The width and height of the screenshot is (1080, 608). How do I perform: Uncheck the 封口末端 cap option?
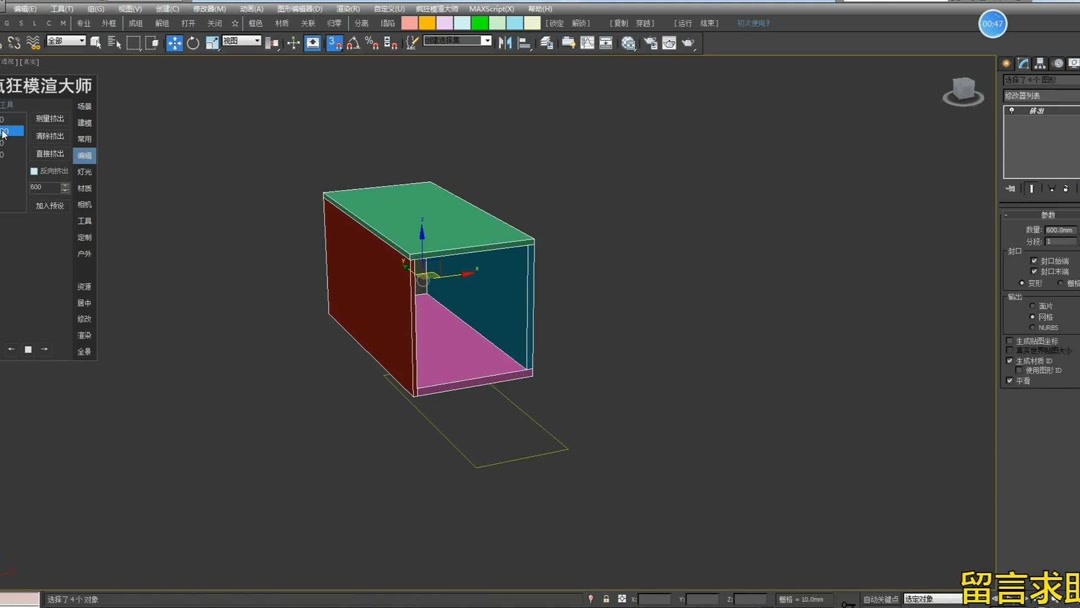[x=1032, y=270]
